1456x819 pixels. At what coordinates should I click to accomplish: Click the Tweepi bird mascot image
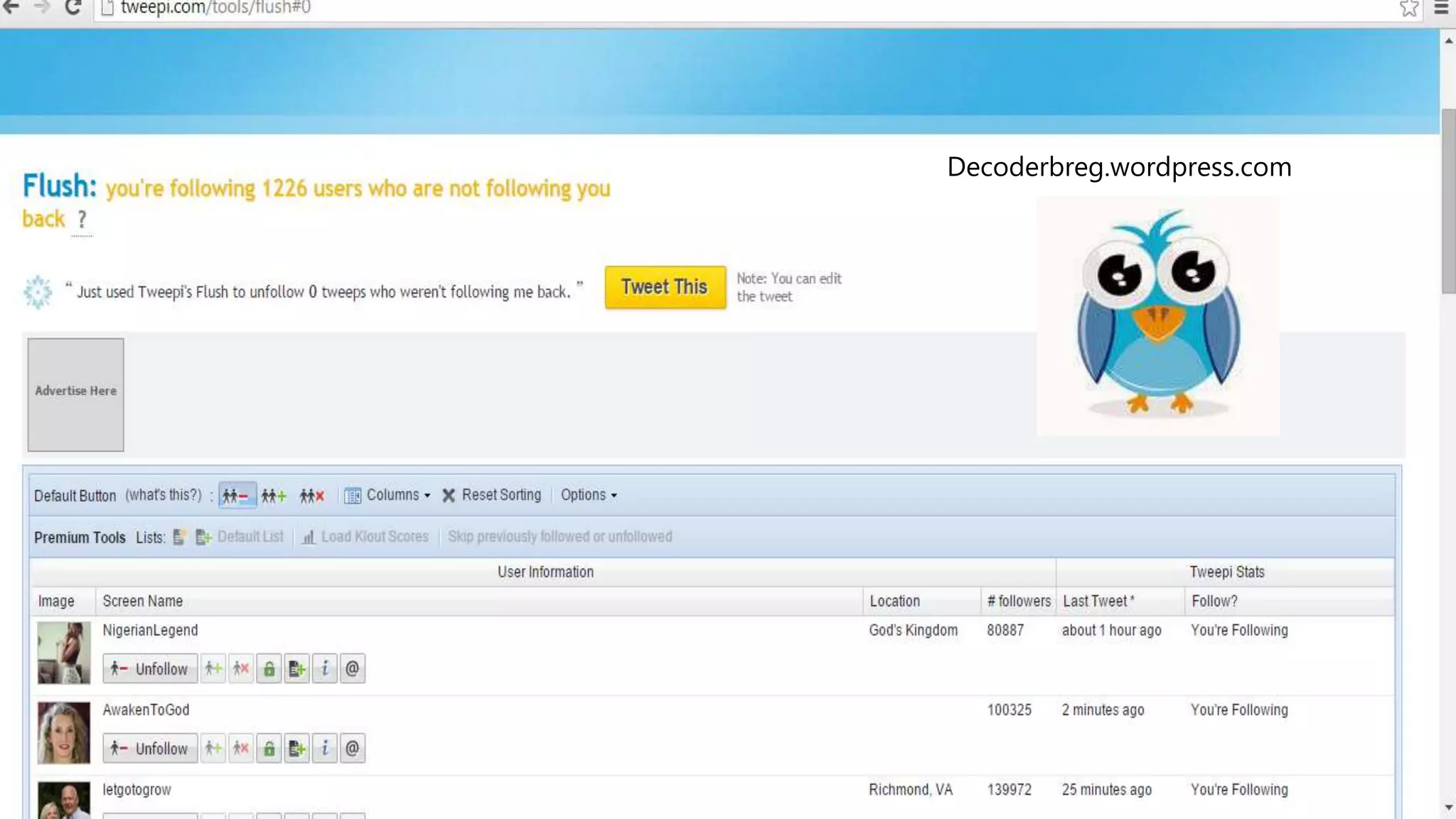[1157, 316]
